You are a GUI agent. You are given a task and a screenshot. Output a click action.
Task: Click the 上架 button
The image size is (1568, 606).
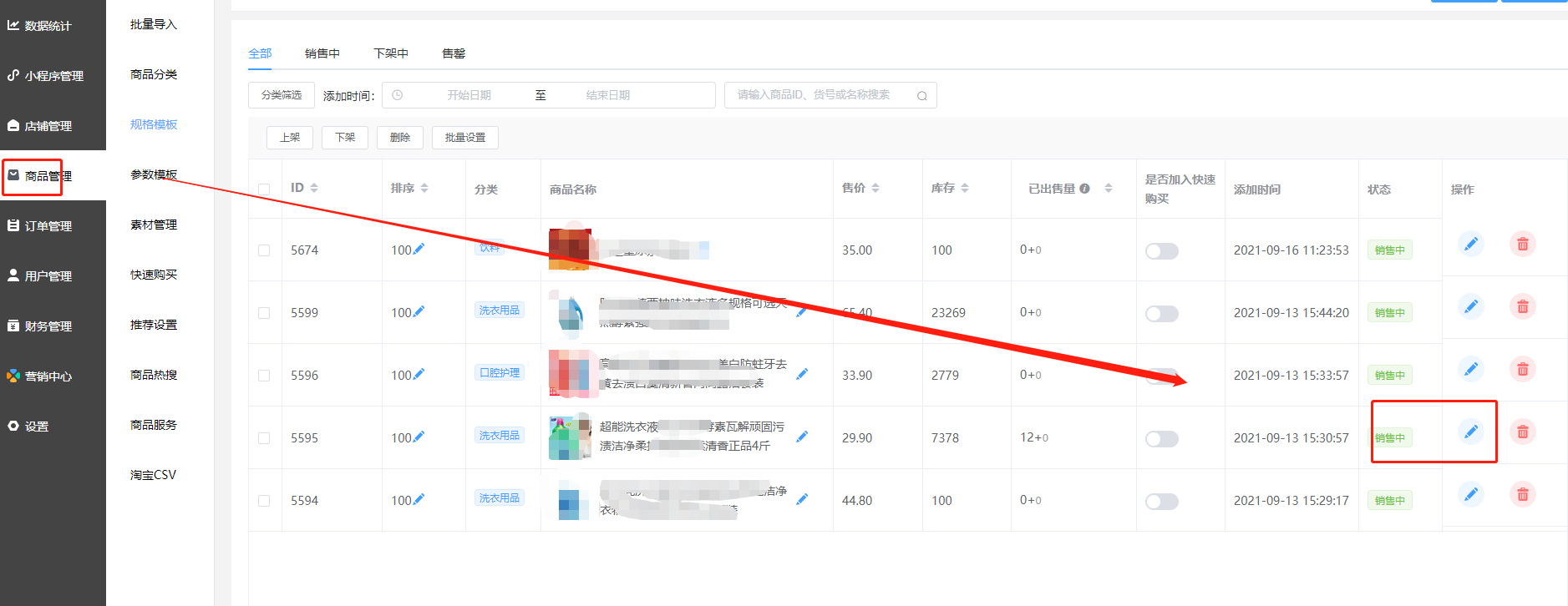[290, 138]
